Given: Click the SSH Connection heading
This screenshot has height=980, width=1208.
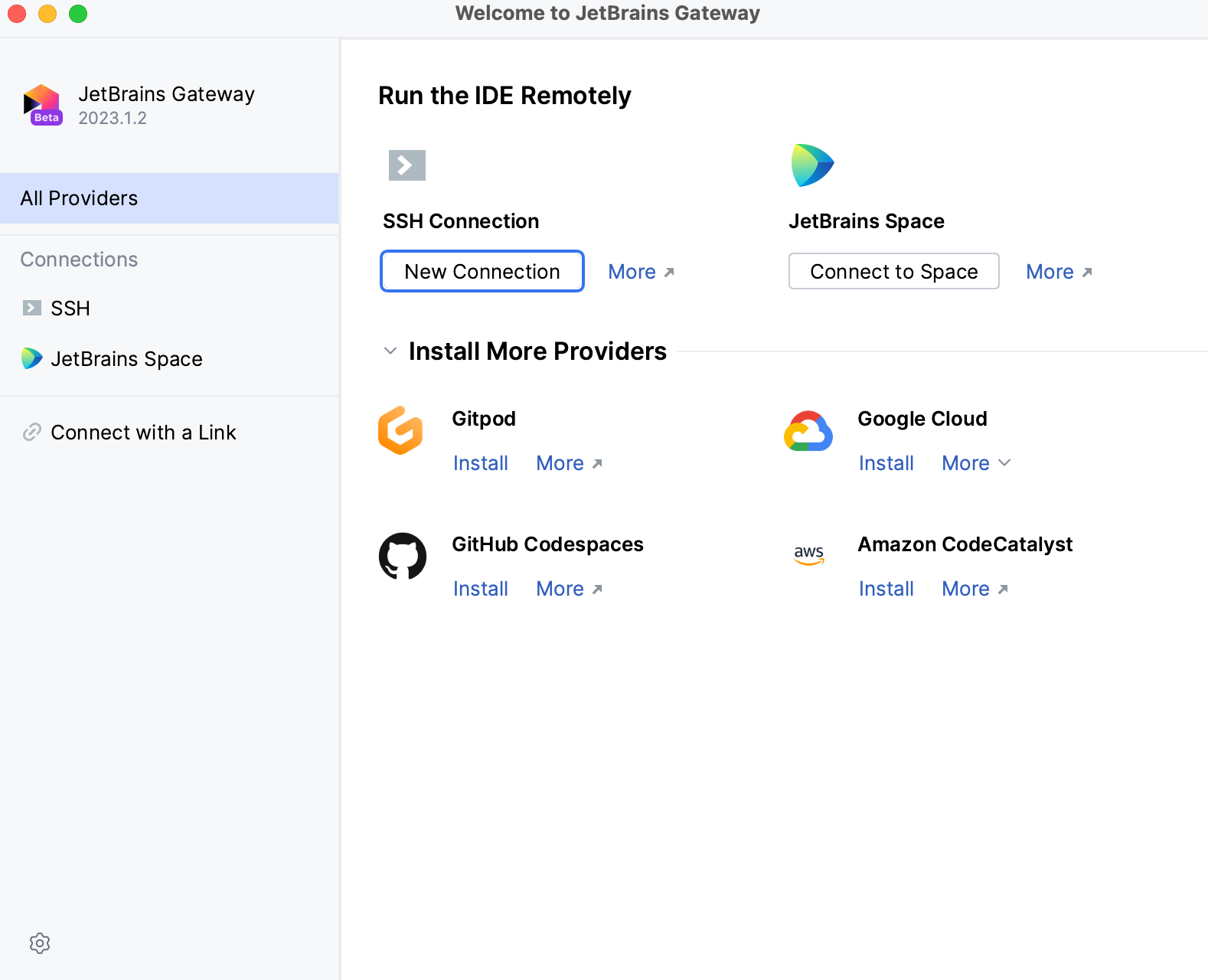Looking at the screenshot, I should tap(461, 221).
